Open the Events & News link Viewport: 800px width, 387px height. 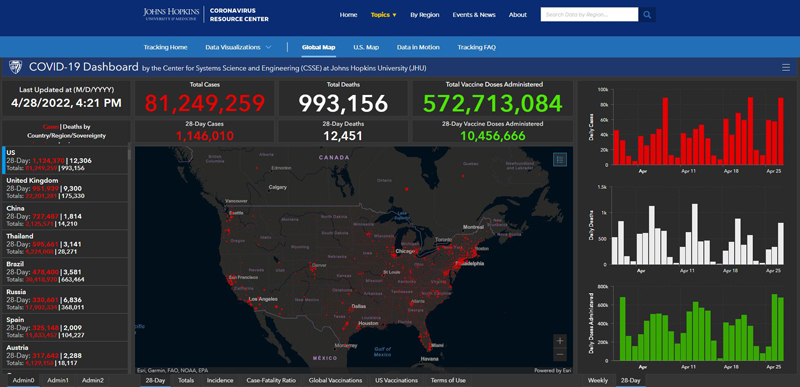473,15
